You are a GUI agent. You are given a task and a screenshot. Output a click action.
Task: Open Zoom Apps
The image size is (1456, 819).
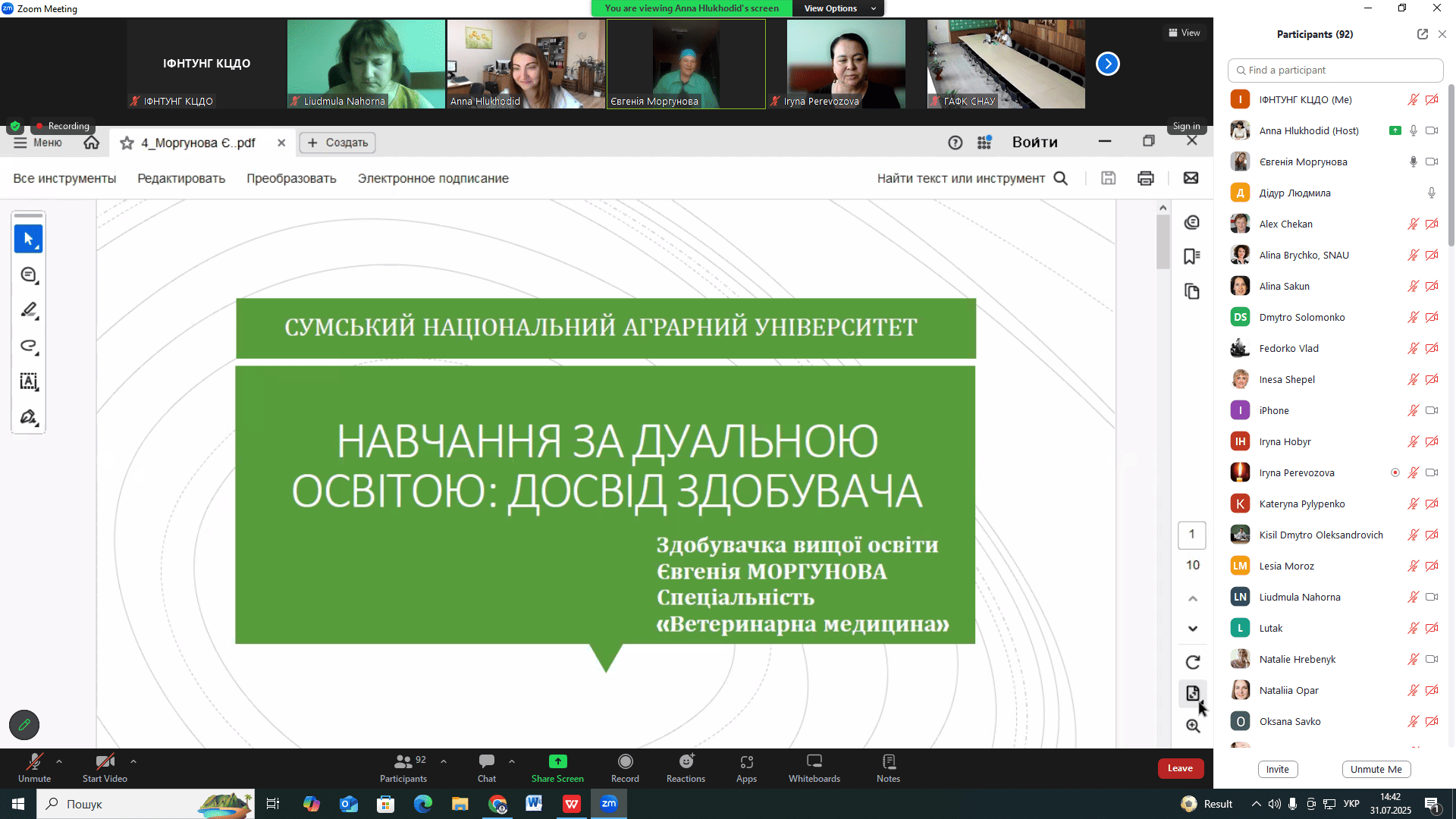pos(746,768)
